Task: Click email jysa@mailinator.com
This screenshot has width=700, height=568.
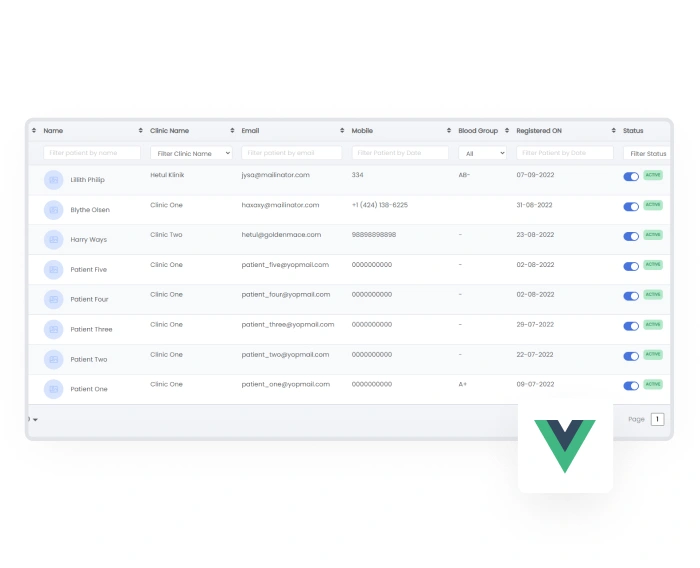Action: 275,175
